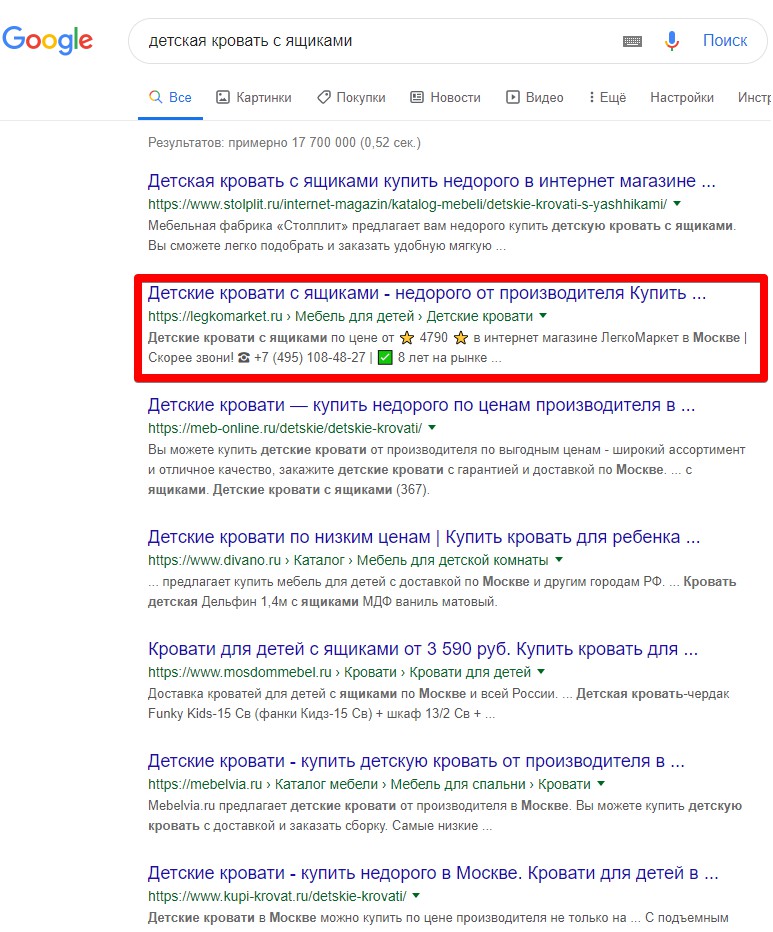Screen dimensions: 773x932
Task: Click the tag icon beside Покупки
Action: 323,97
